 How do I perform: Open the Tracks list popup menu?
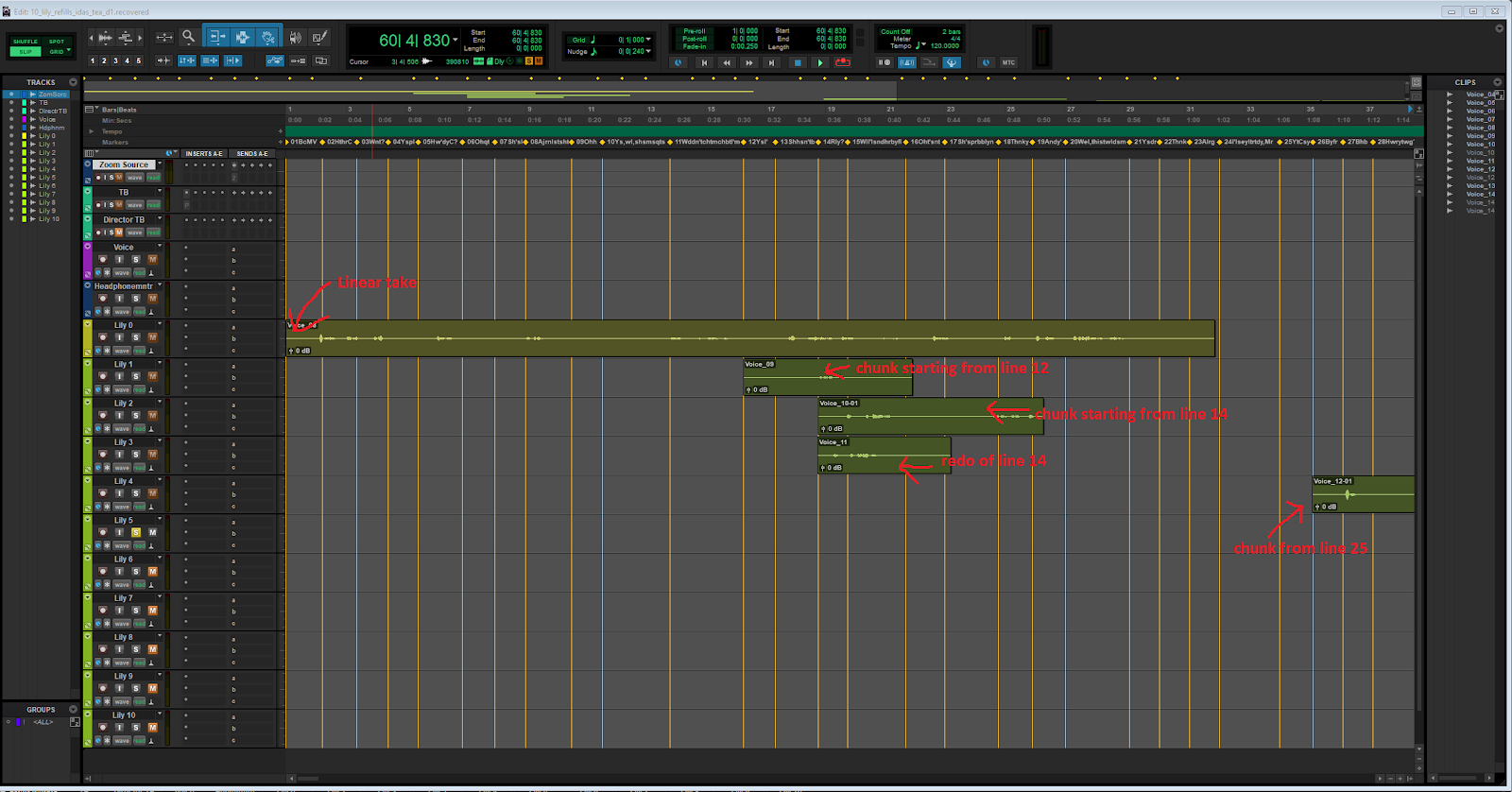(73, 82)
